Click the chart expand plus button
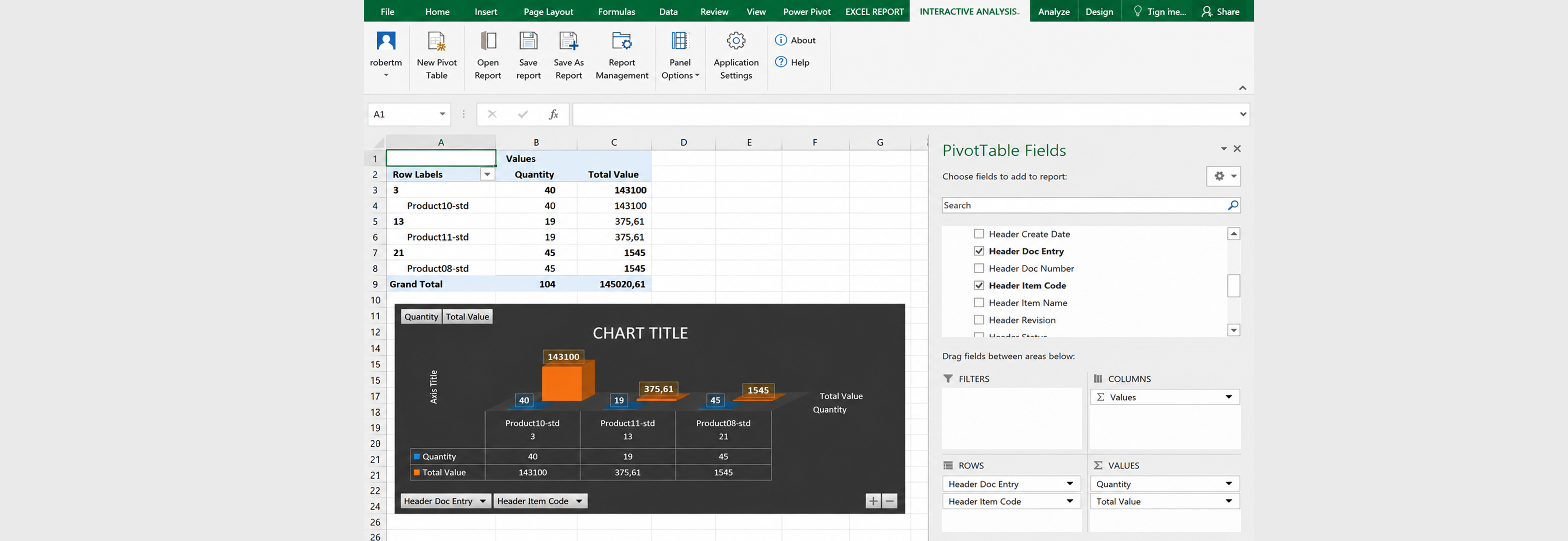1568x541 pixels. 873,501
